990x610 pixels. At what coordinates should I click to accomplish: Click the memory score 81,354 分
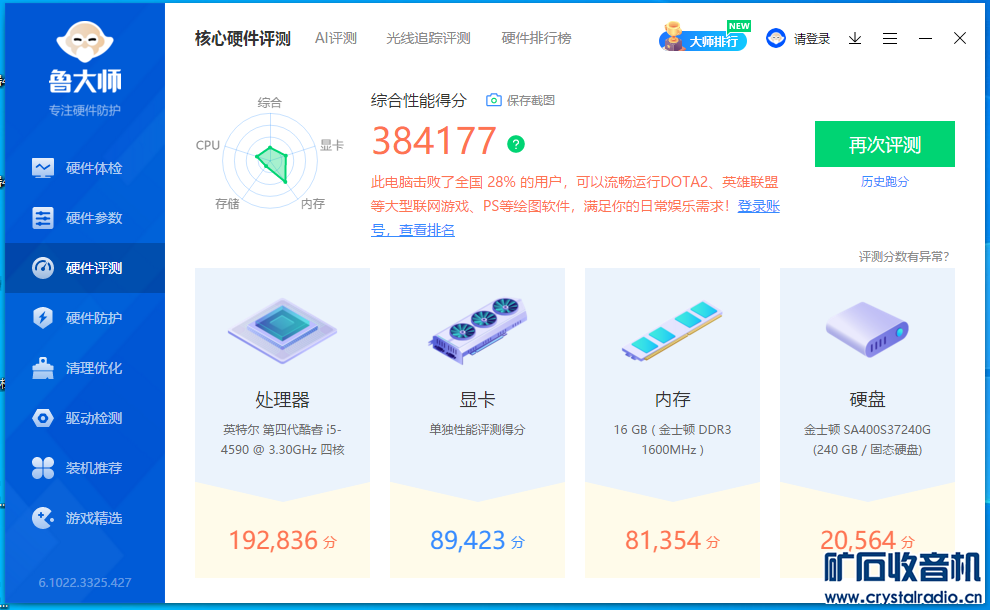coord(672,541)
